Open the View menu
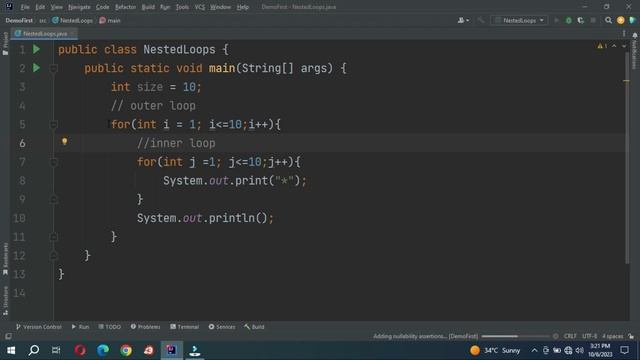640x360 pixels. 56,7
